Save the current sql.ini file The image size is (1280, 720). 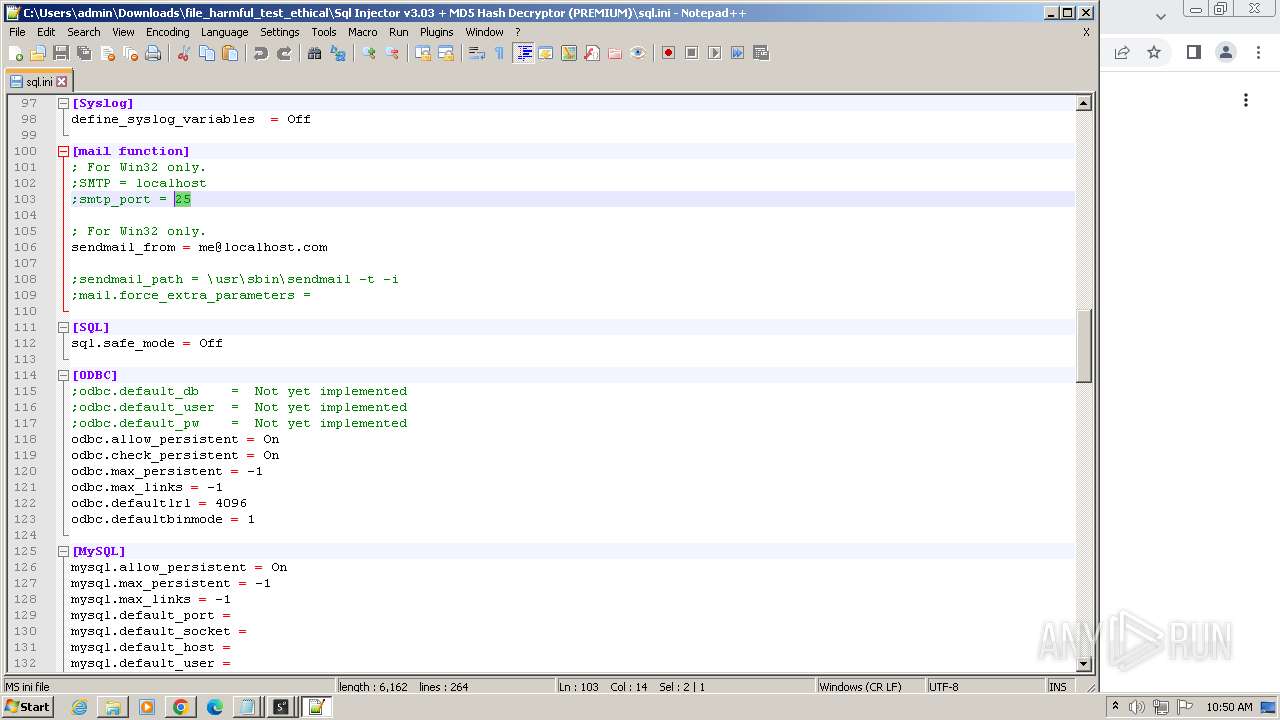pos(61,53)
